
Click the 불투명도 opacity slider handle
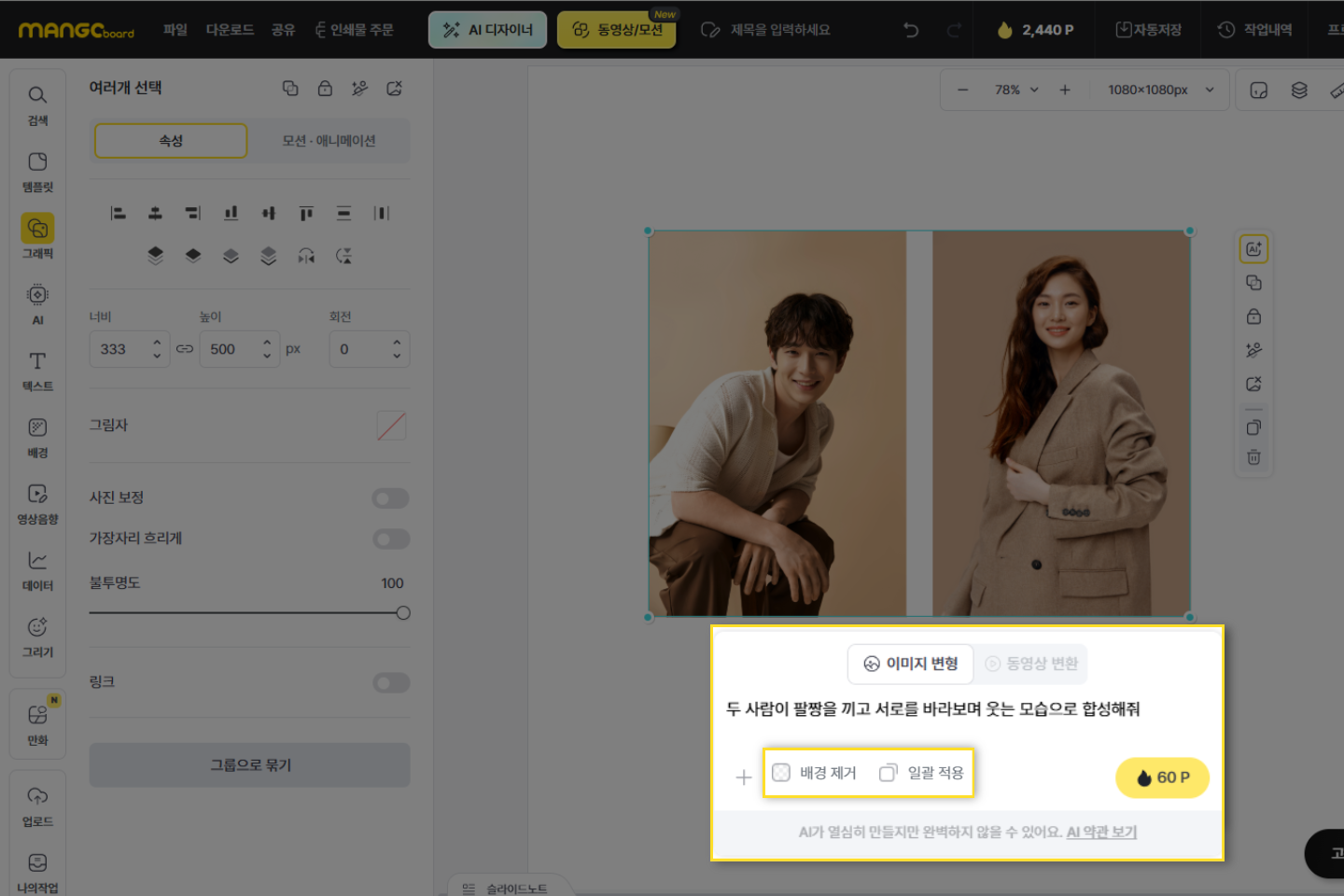(x=403, y=613)
